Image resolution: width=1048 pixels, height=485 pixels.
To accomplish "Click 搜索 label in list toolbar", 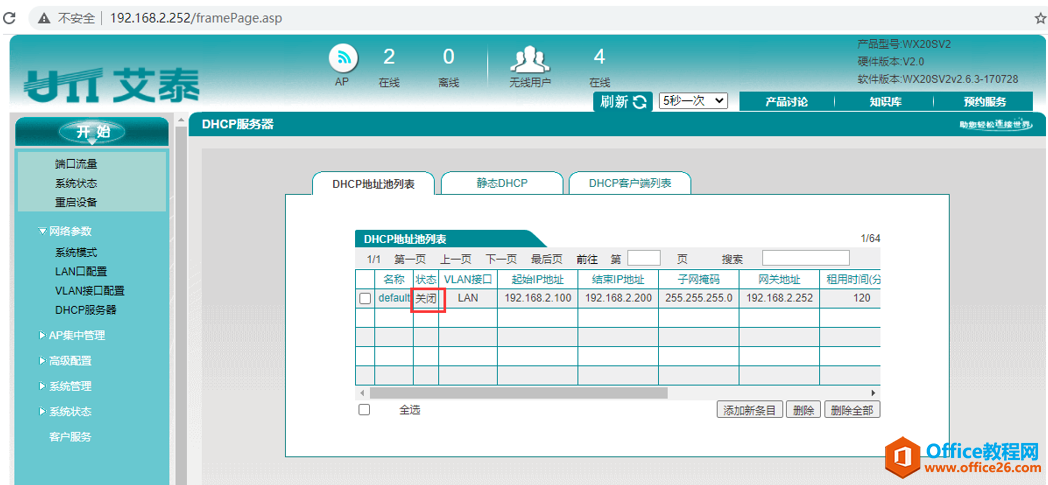I will [x=732, y=259].
